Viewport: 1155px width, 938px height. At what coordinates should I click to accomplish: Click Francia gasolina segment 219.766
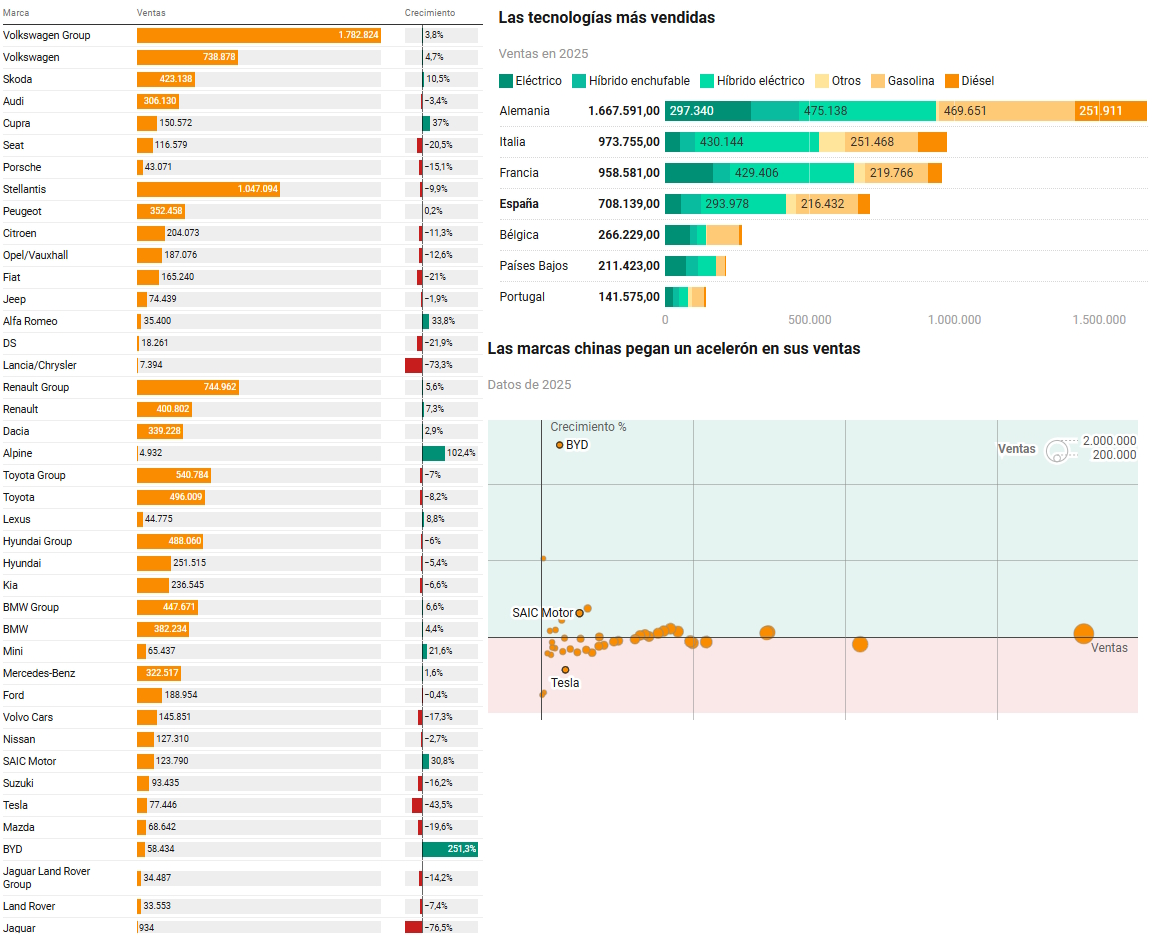click(x=896, y=173)
